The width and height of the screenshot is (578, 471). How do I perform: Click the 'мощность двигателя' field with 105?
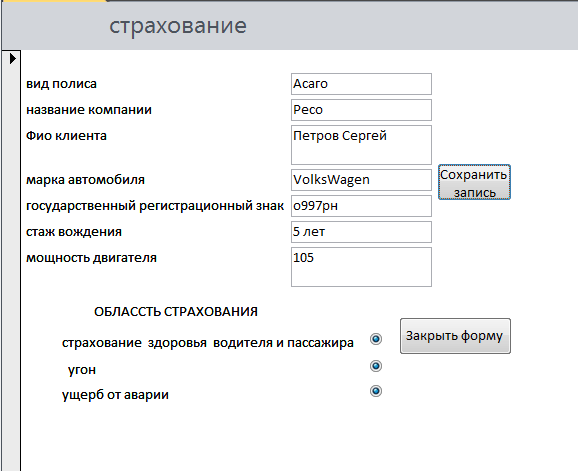[x=361, y=267]
